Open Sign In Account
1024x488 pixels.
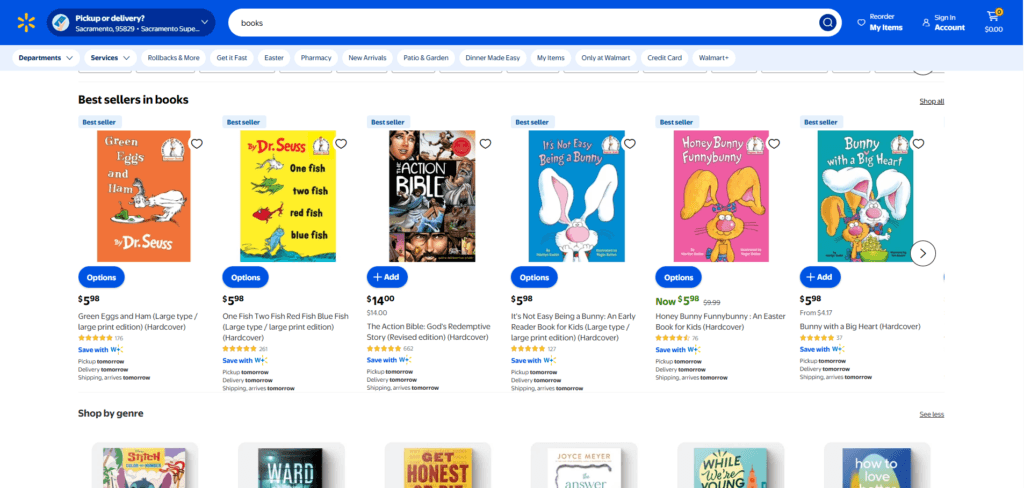943,23
